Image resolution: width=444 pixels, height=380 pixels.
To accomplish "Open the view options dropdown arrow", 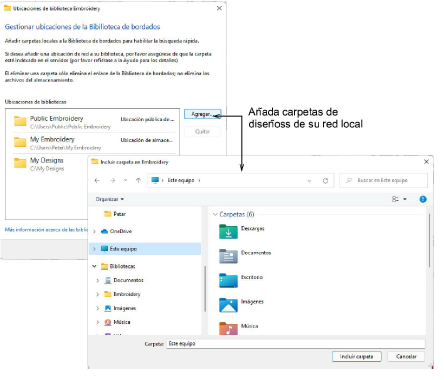I will coord(405,199).
